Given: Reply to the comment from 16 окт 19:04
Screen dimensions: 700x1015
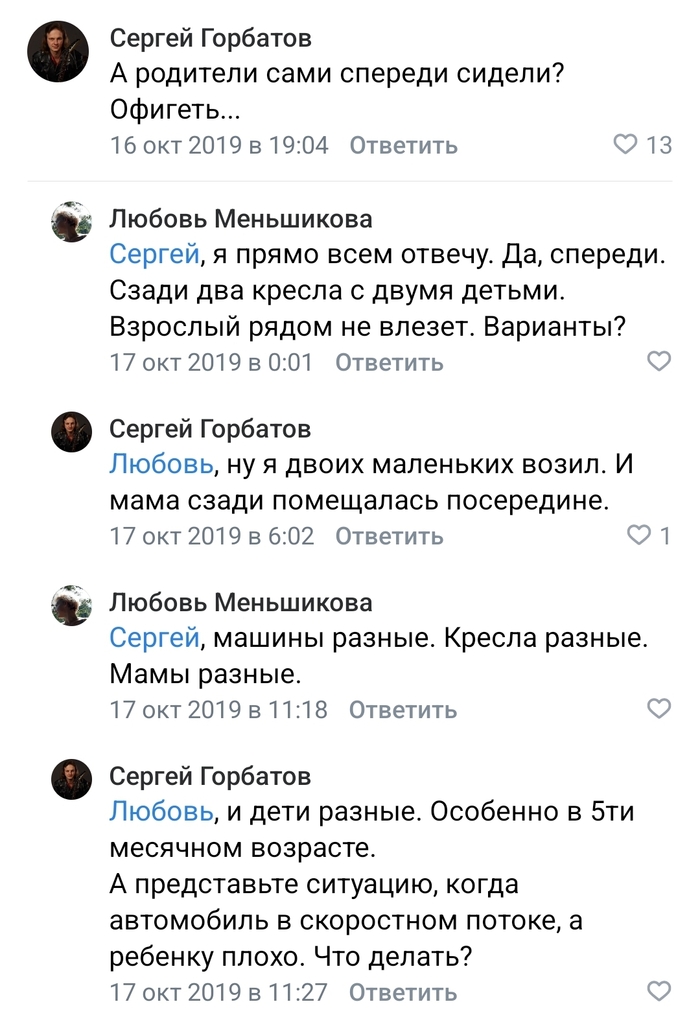Looking at the screenshot, I should (403, 145).
